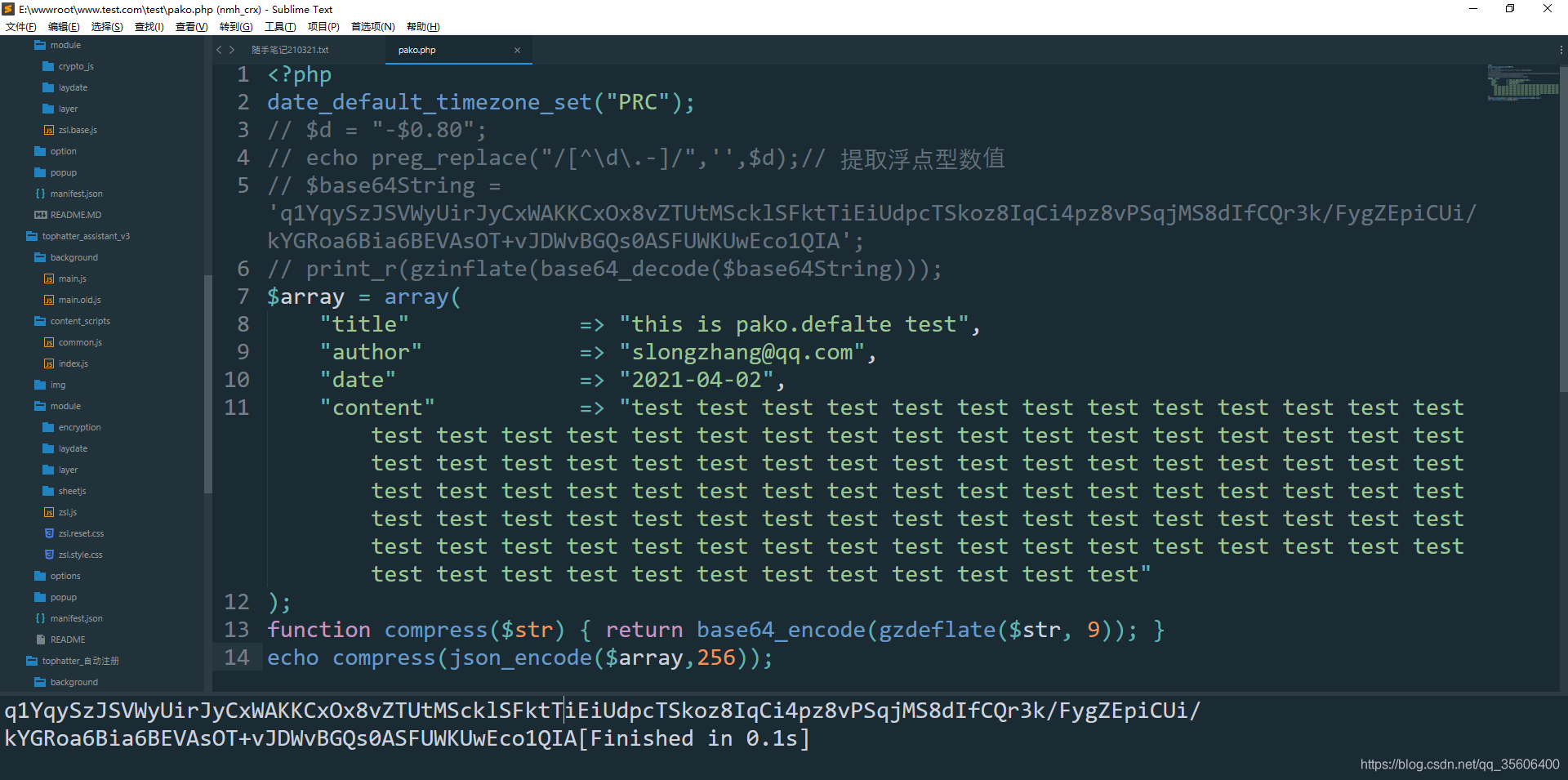Open the 查找(I) Find menu
Viewport: 1568px width, 780px height.
coord(149,27)
